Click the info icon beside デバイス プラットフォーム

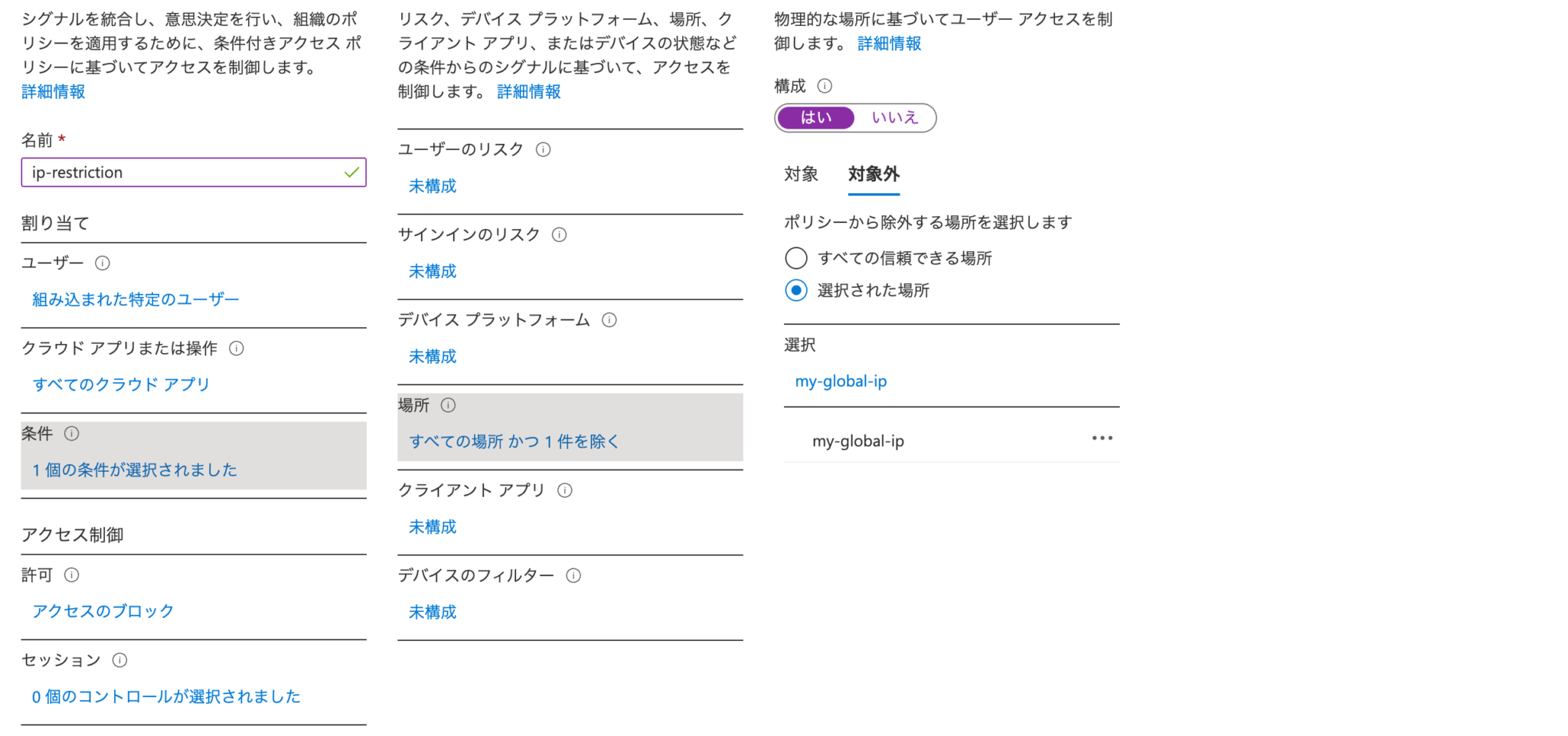[609, 320]
